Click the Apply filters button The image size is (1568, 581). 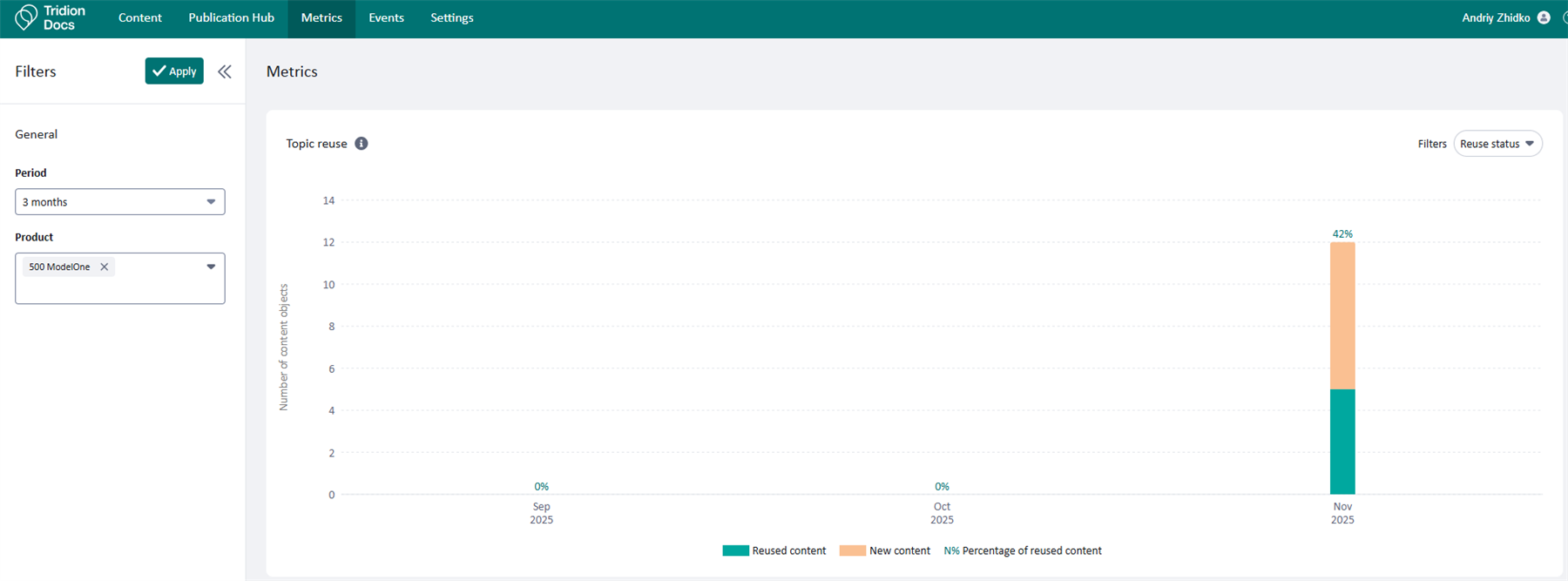[174, 71]
